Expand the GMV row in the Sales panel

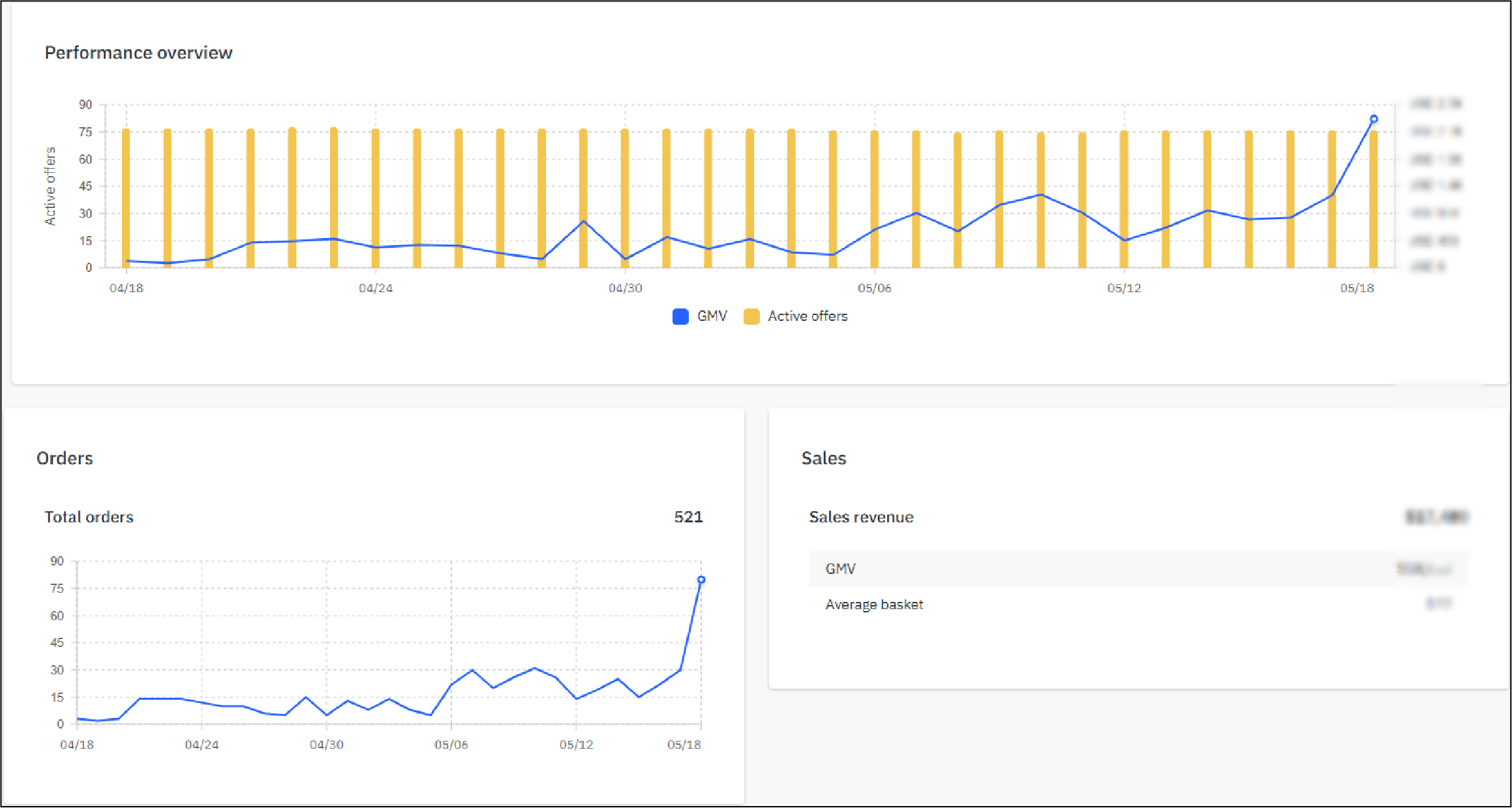tap(841, 569)
